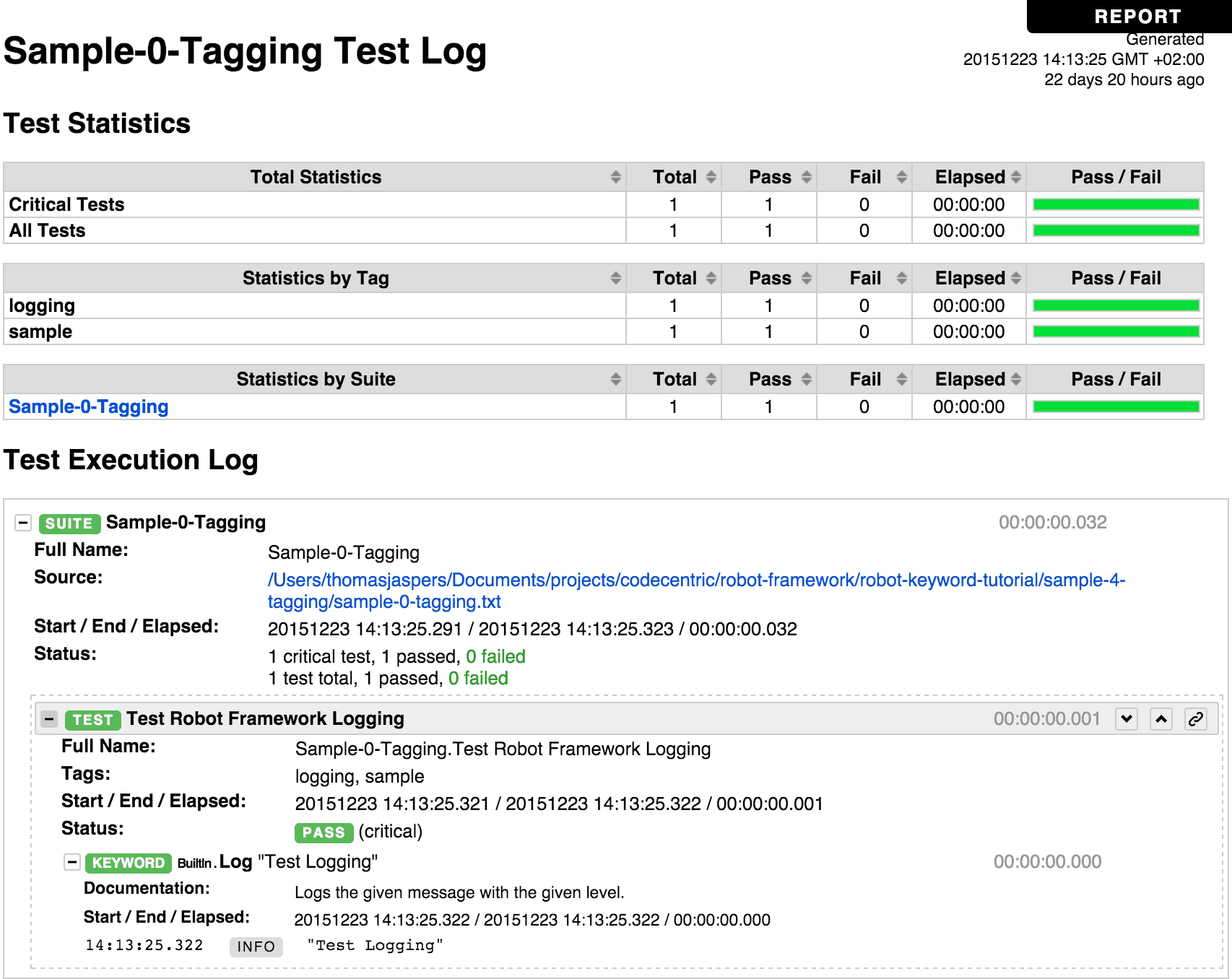This screenshot has height=979, width=1232.
Task: Click the logging tag pass/fail bar
Action: (1116, 306)
